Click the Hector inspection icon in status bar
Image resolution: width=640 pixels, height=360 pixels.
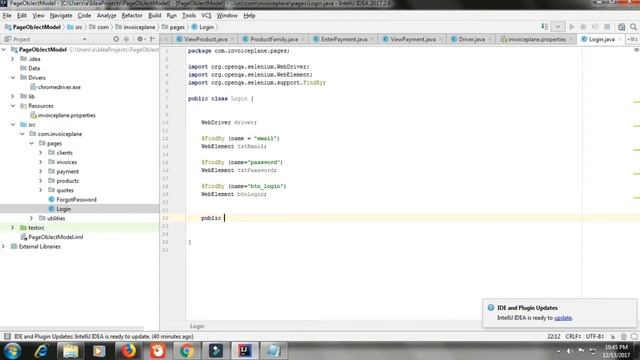[624, 336]
